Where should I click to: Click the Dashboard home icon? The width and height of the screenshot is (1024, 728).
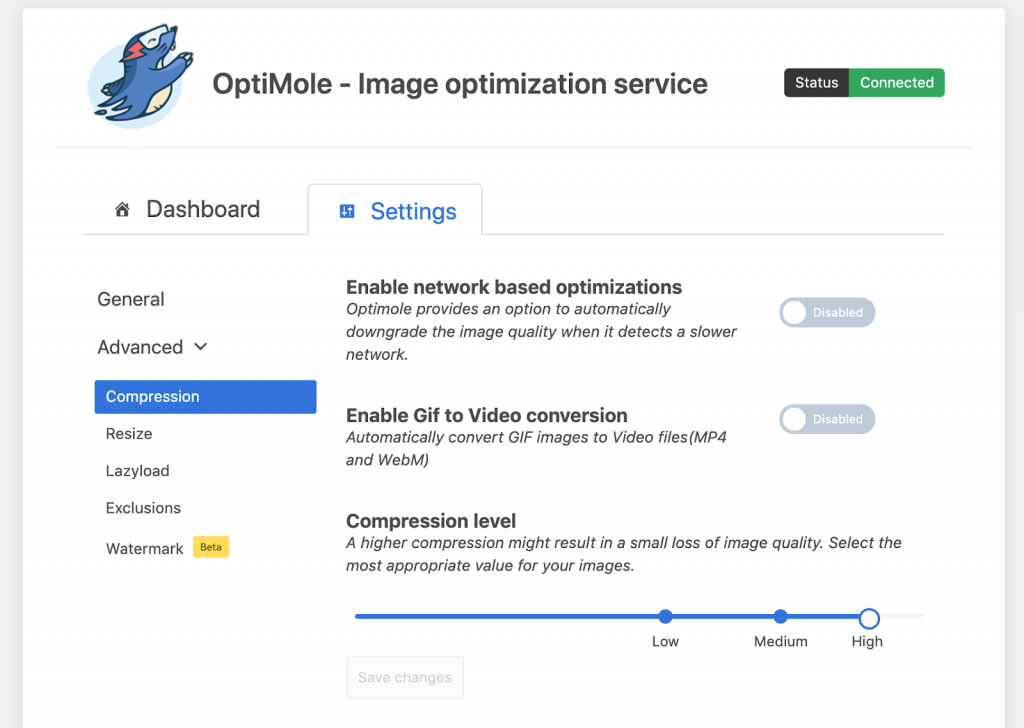tap(122, 210)
